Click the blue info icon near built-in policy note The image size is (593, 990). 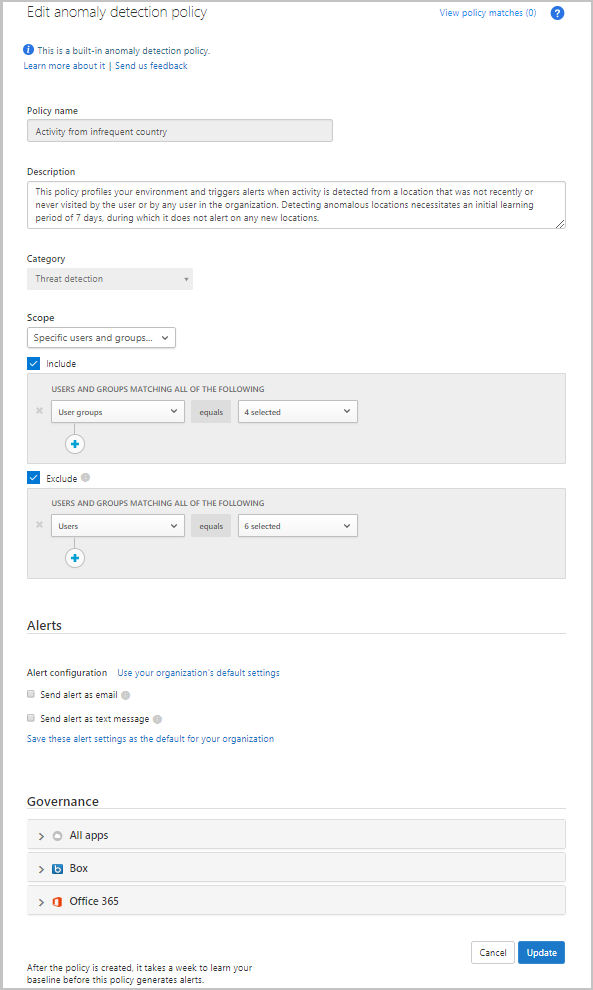click(28, 50)
